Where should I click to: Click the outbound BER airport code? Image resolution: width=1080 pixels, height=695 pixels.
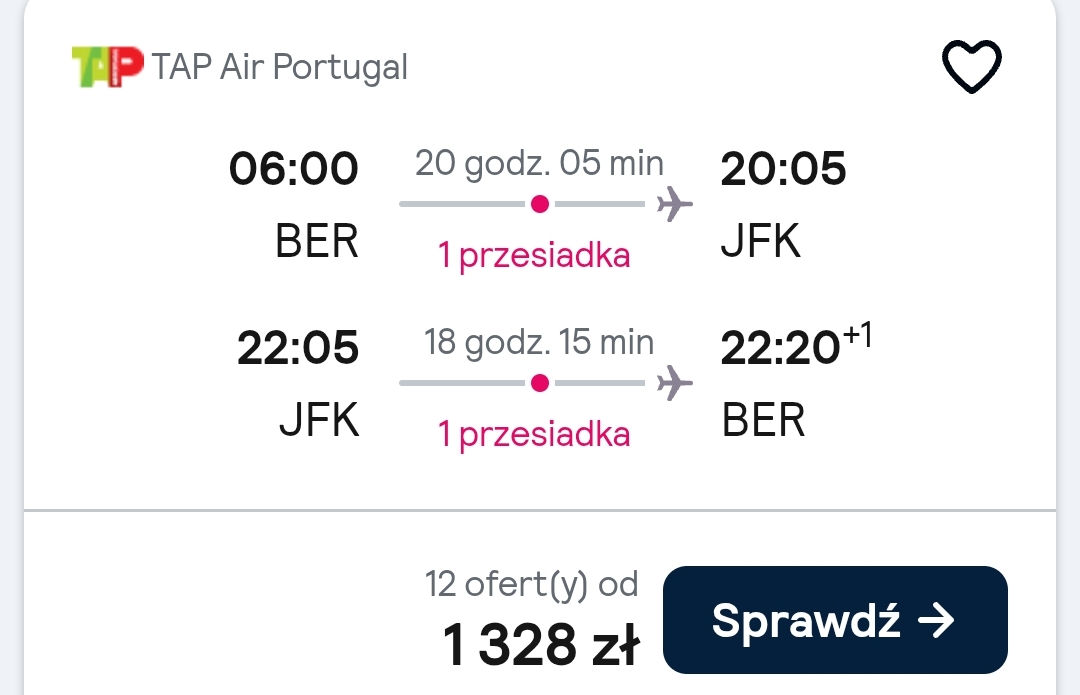[317, 241]
